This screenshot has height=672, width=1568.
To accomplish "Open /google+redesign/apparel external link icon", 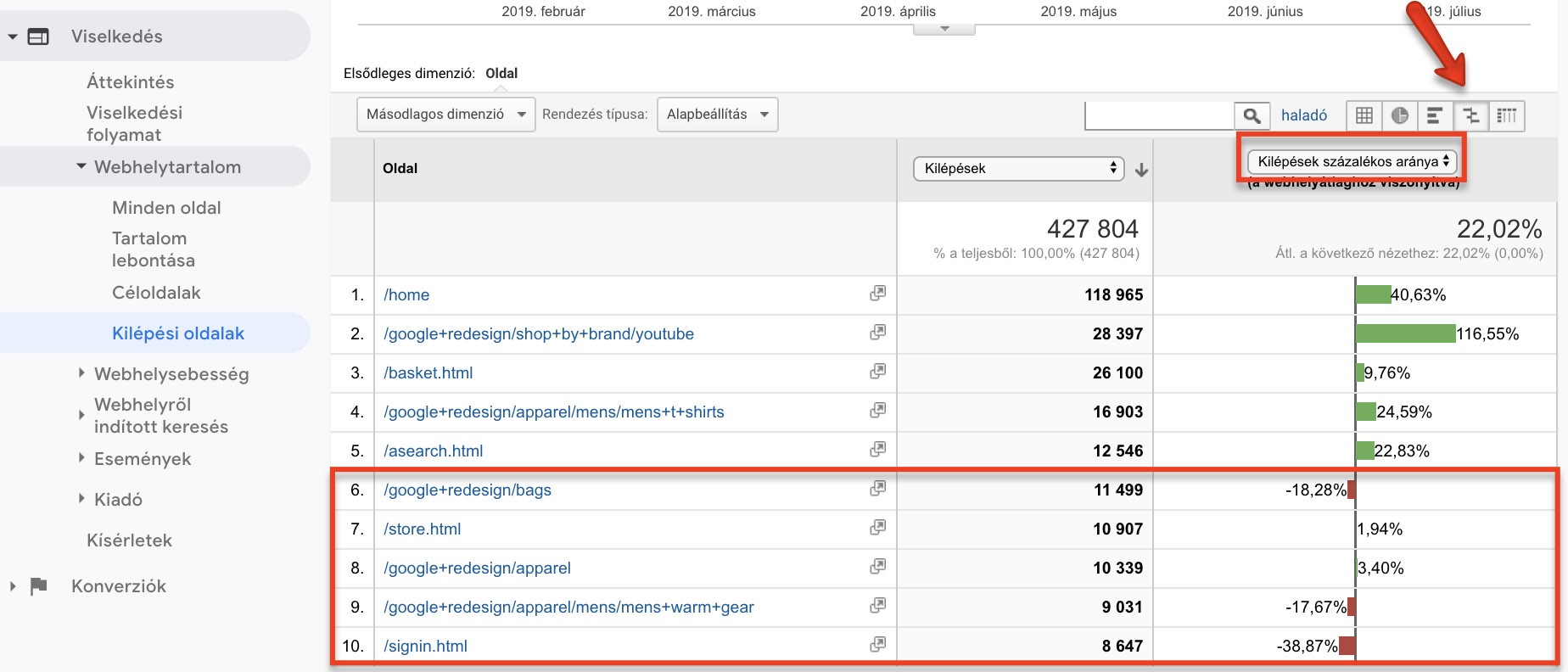I will point(877,566).
